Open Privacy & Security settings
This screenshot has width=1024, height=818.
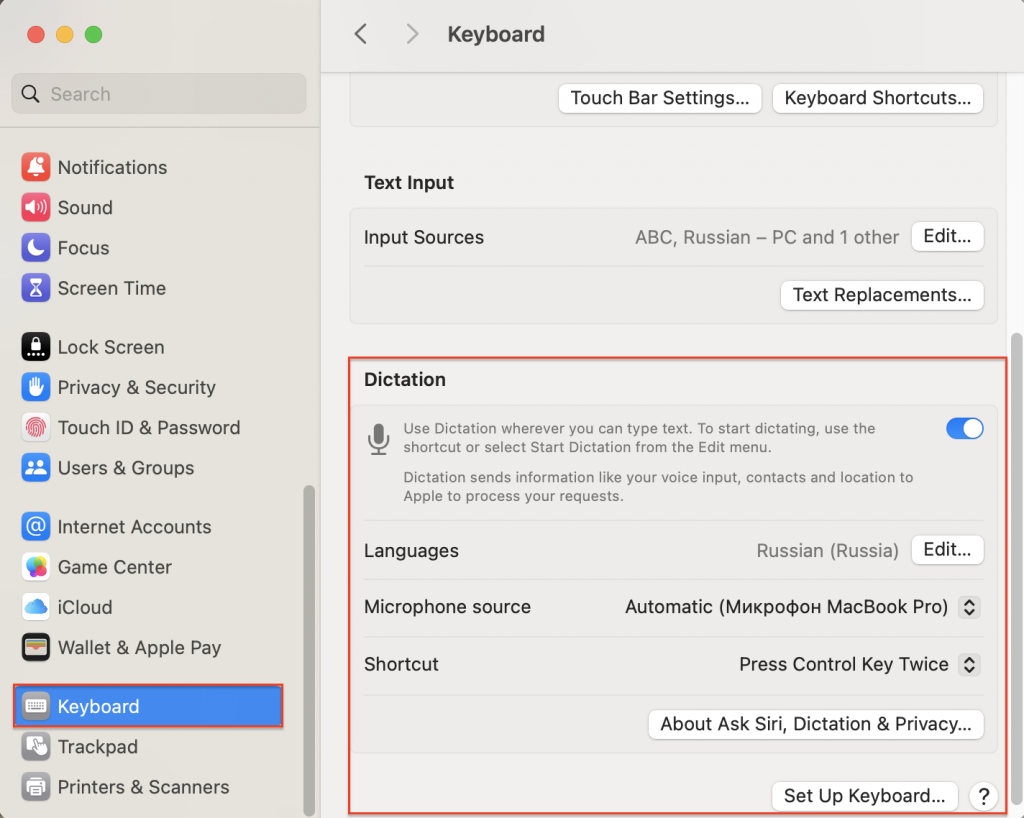(x=136, y=388)
